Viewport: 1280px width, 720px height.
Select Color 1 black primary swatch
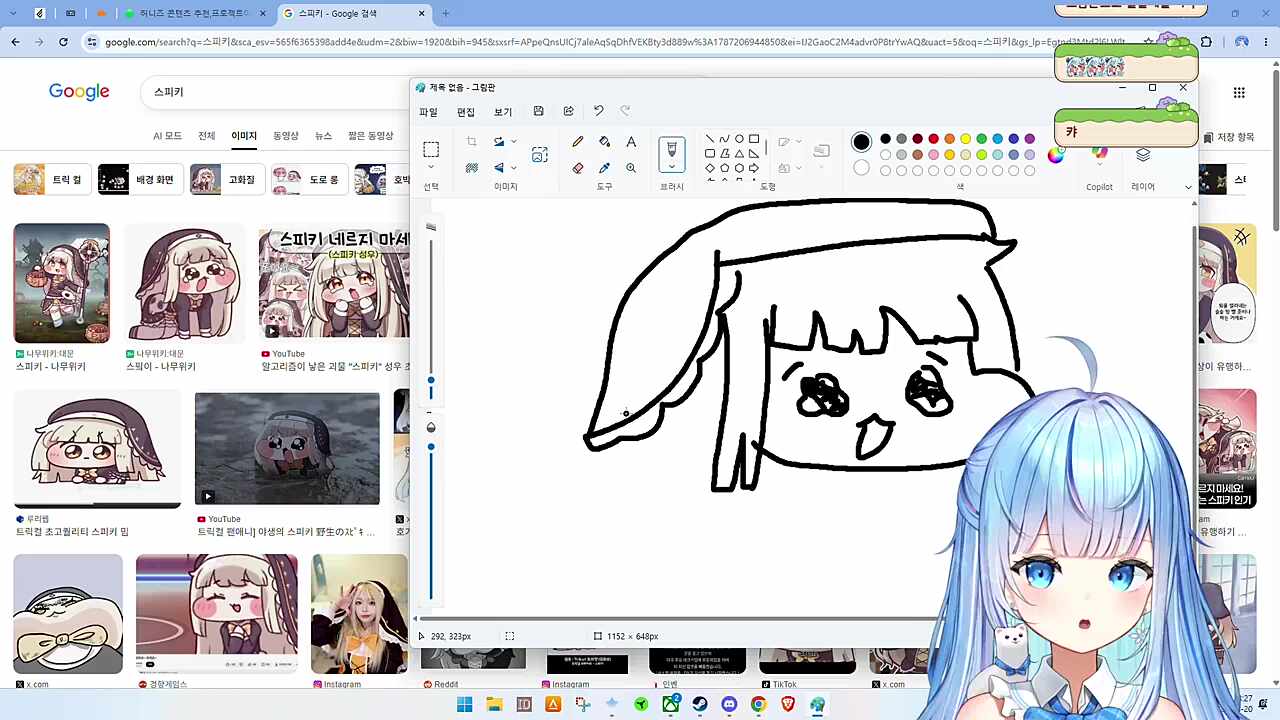[x=861, y=142]
